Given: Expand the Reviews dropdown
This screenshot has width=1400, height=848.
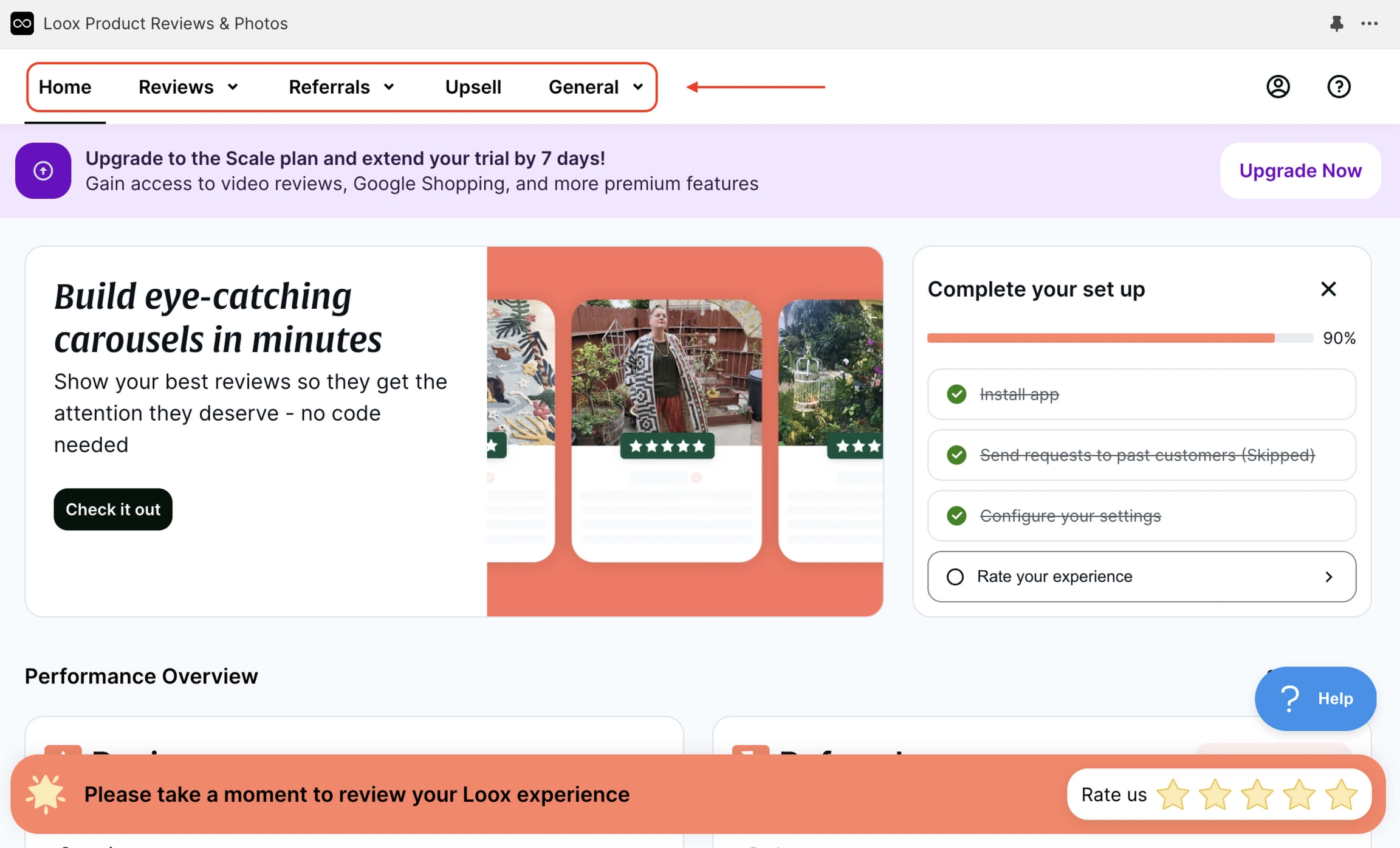Looking at the screenshot, I should point(188,86).
